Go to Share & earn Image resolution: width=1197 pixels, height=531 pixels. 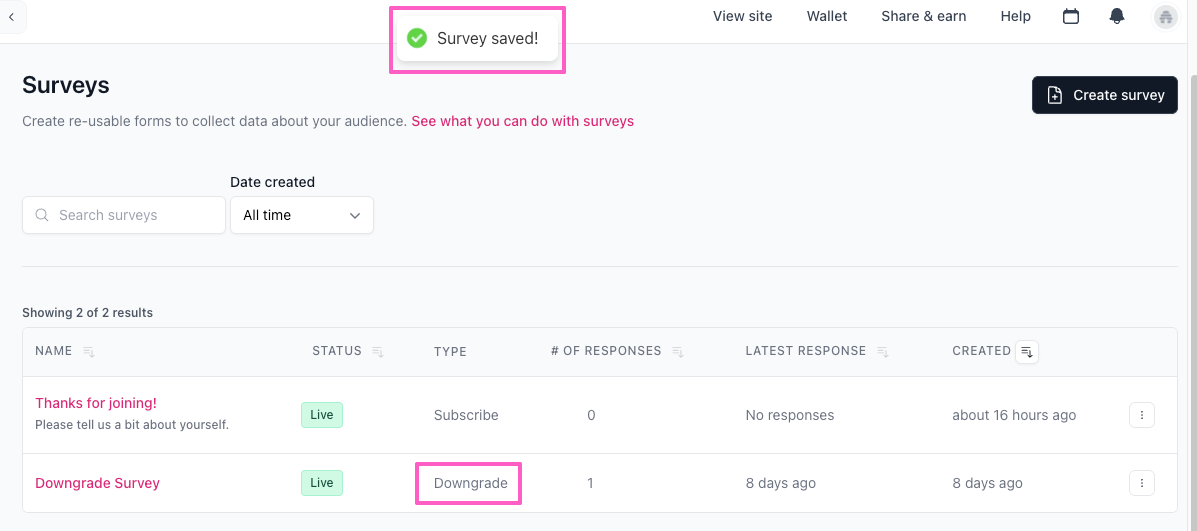click(x=923, y=16)
